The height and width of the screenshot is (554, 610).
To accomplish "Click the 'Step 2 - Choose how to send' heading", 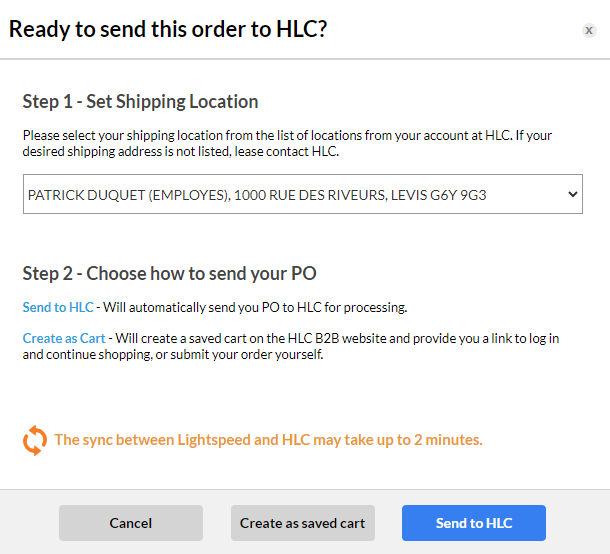I will click(x=169, y=273).
